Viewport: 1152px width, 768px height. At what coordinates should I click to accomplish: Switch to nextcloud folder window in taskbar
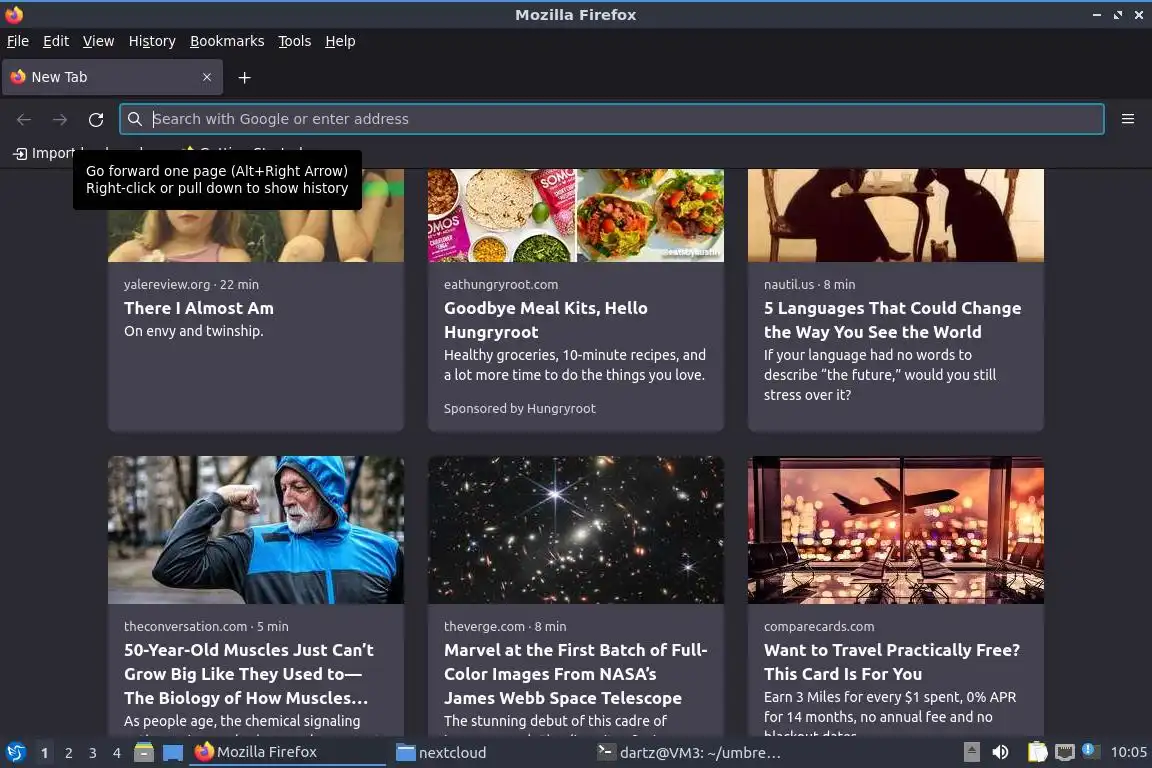pos(486,752)
